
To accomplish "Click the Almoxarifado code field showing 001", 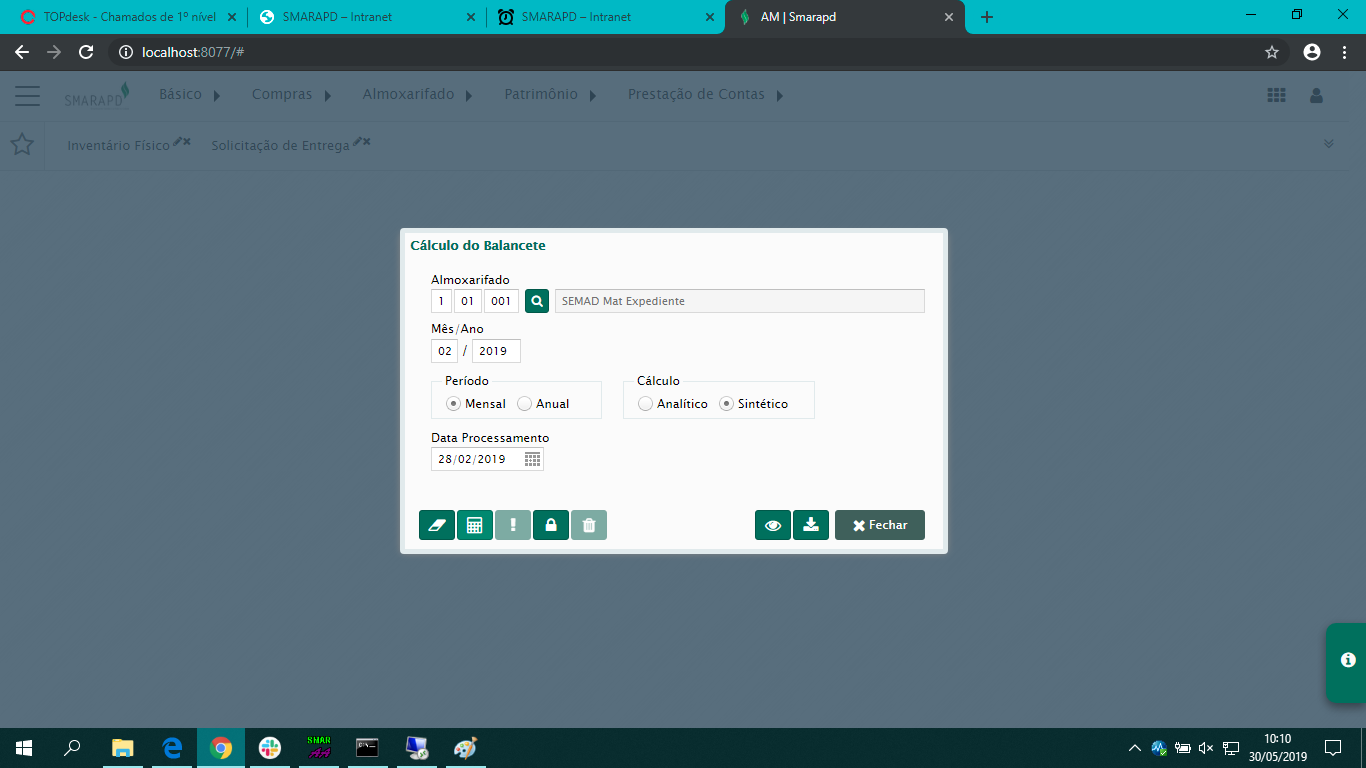I will pos(502,301).
